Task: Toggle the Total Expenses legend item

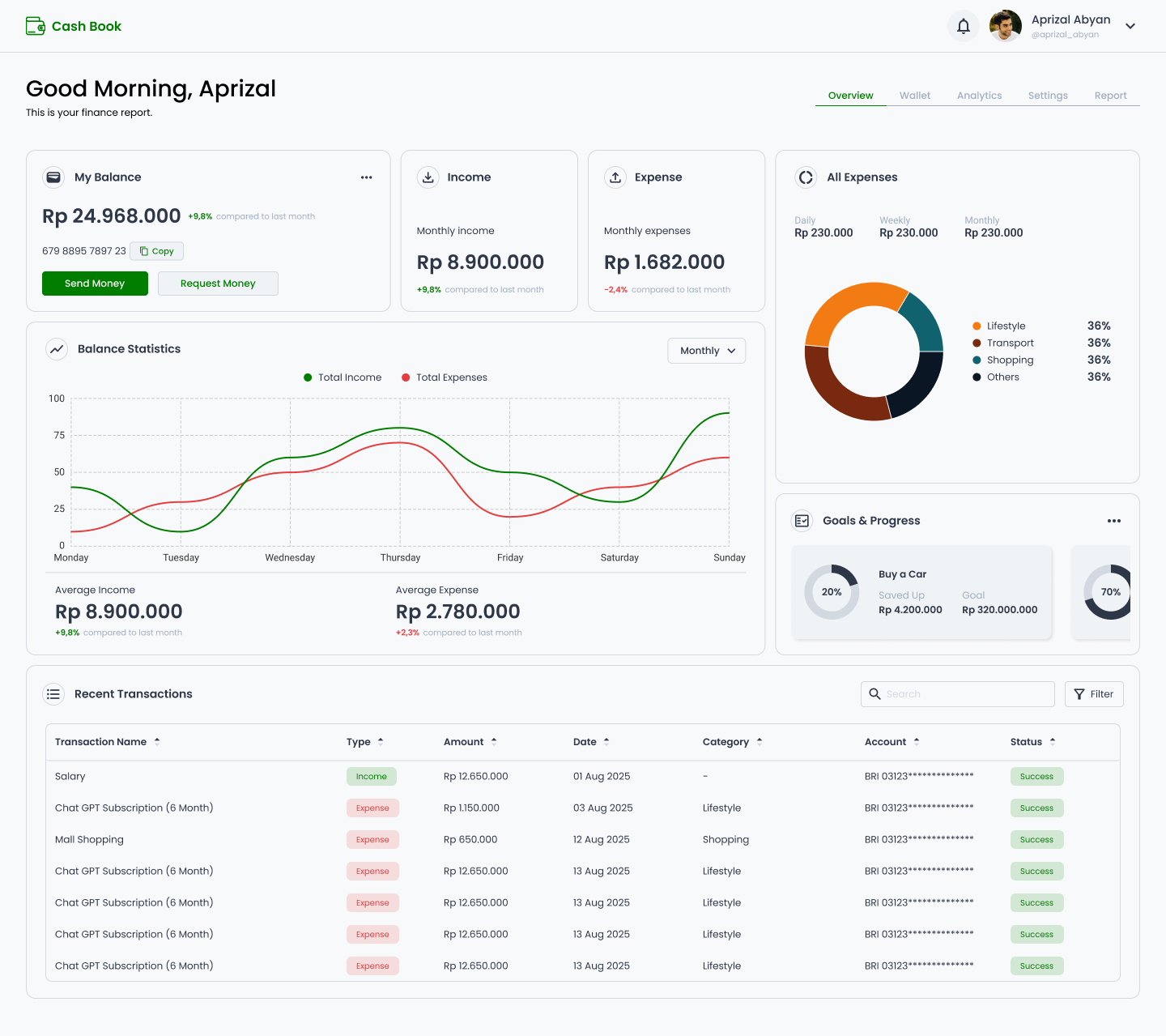Action: tap(445, 377)
